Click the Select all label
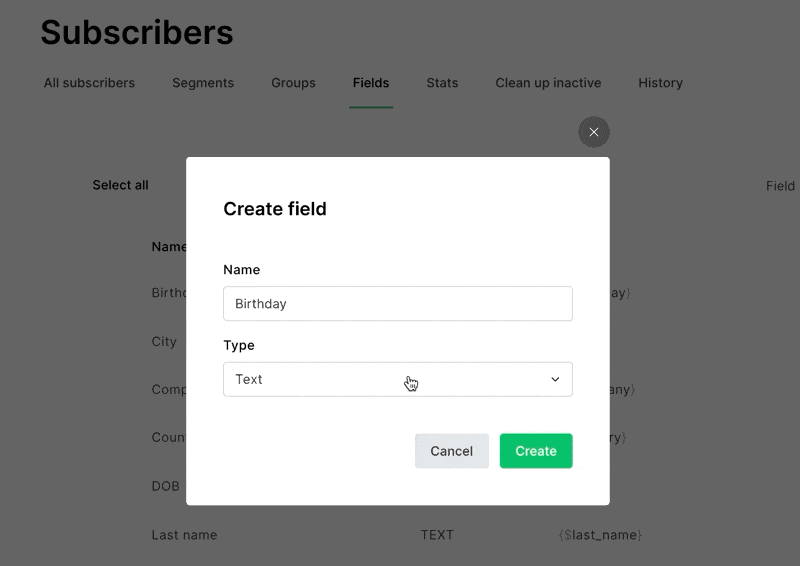 [x=120, y=185]
